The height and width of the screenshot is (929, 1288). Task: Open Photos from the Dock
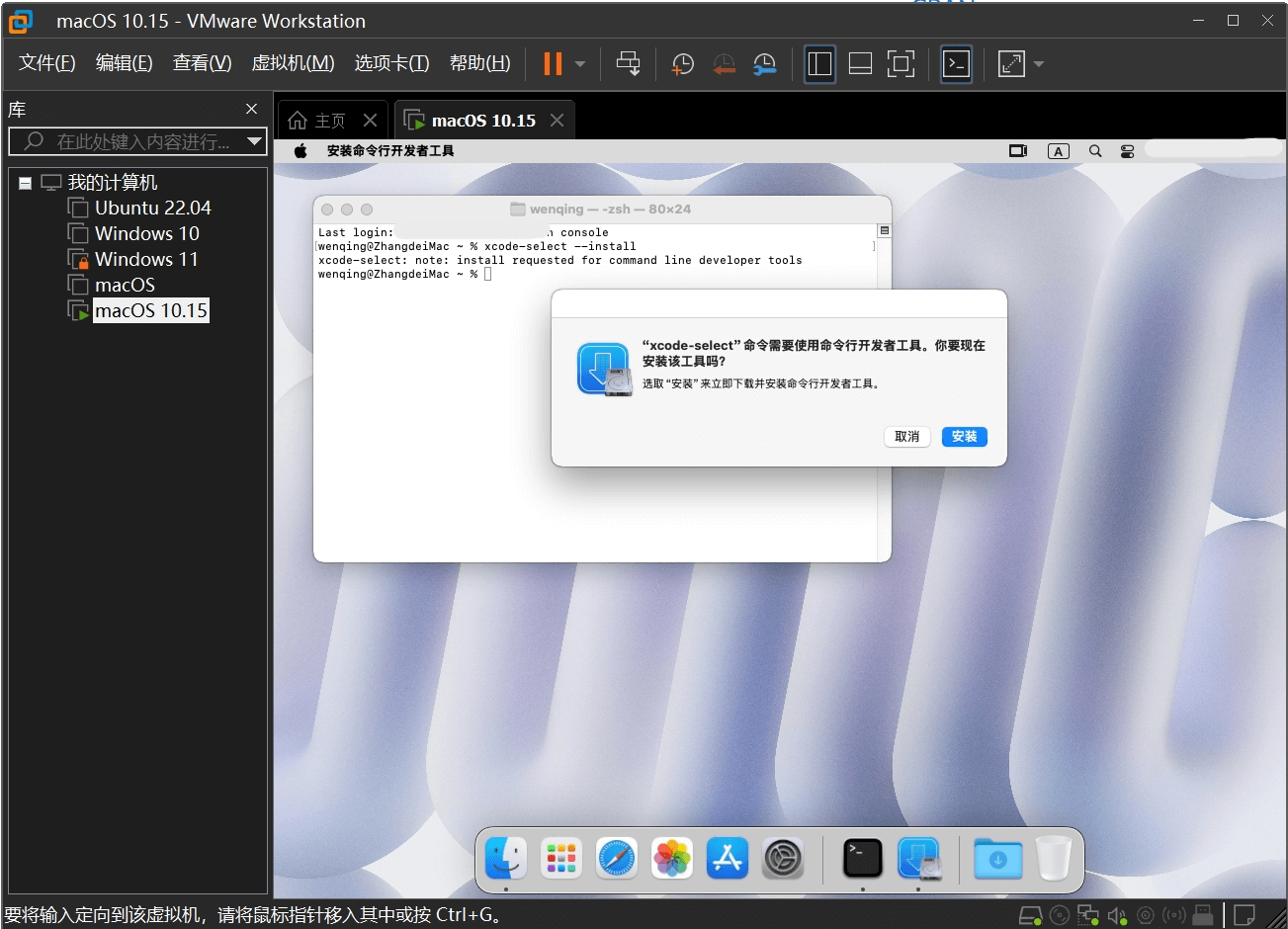(x=672, y=858)
